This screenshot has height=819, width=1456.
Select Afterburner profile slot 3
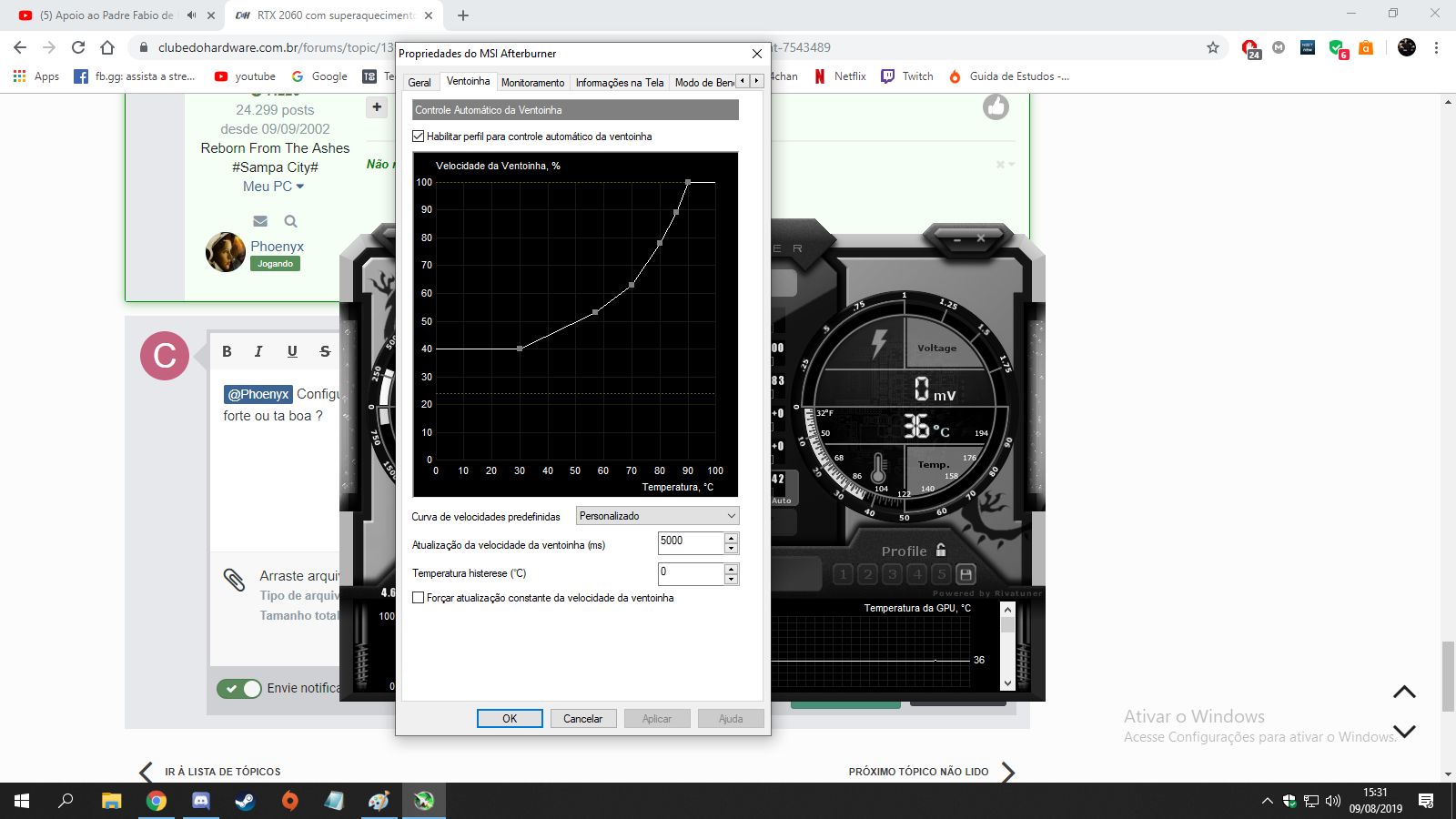pyautogui.click(x=893, y=574)
